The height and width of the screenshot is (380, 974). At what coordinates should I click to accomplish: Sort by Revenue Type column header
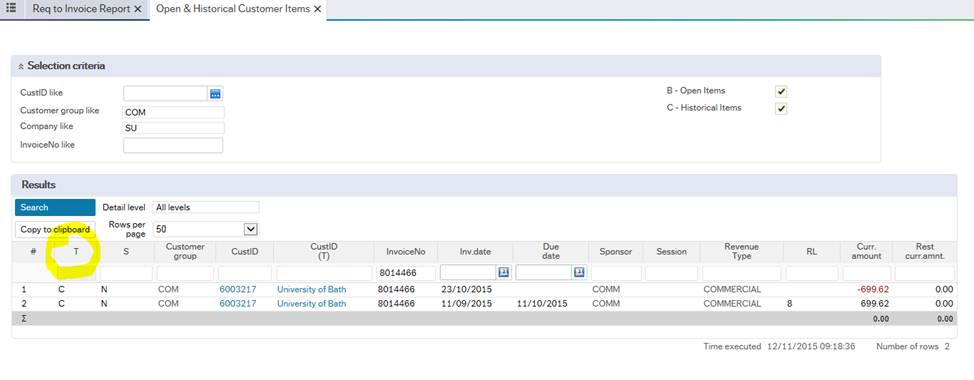coord(741,251)
